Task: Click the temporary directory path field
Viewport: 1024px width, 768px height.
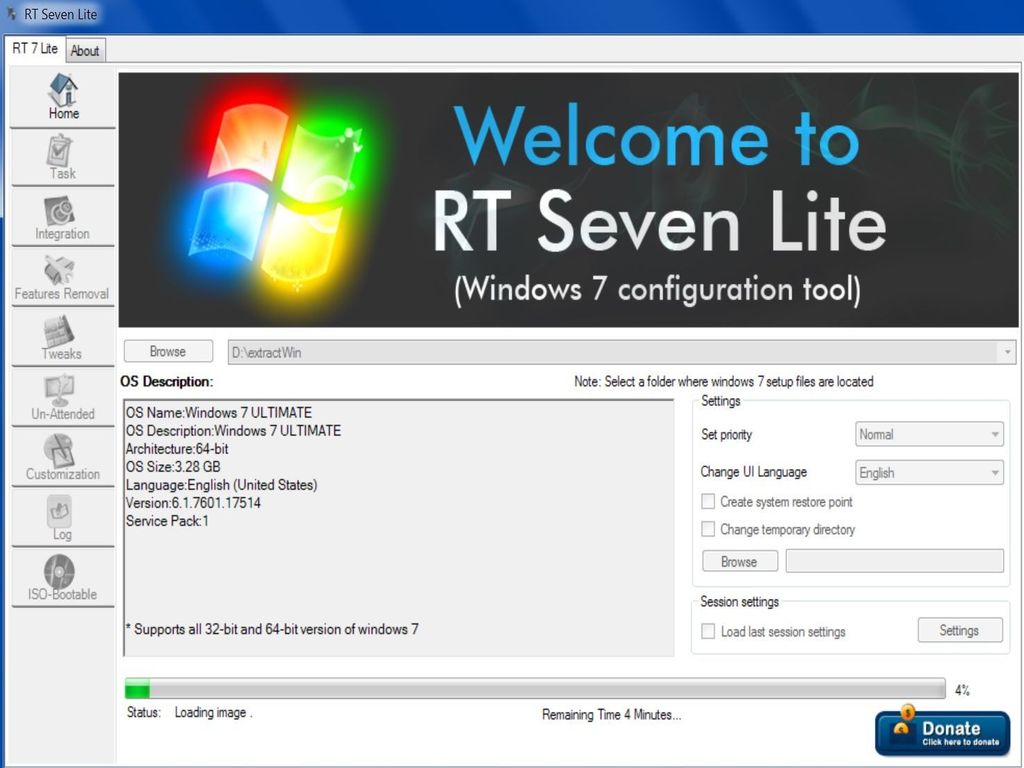Action: [x=894, y=561]
